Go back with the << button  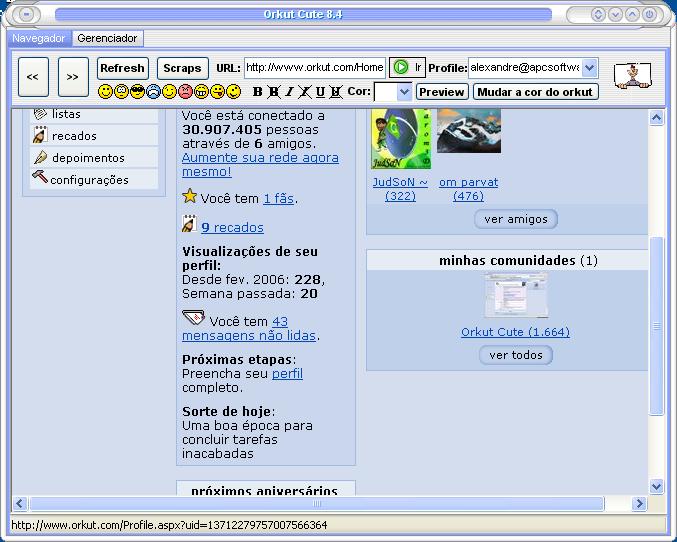pos(33,77)
